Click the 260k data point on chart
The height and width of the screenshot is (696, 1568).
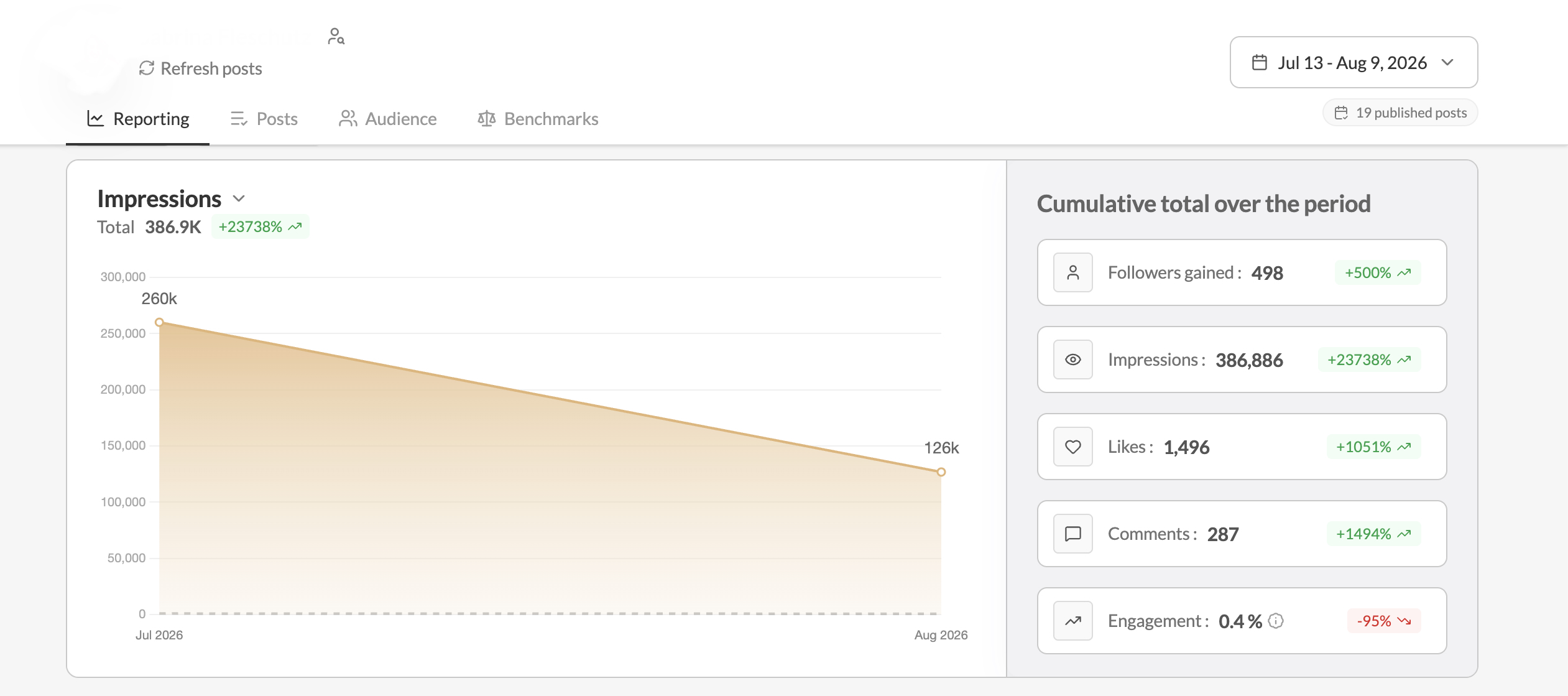159,322
